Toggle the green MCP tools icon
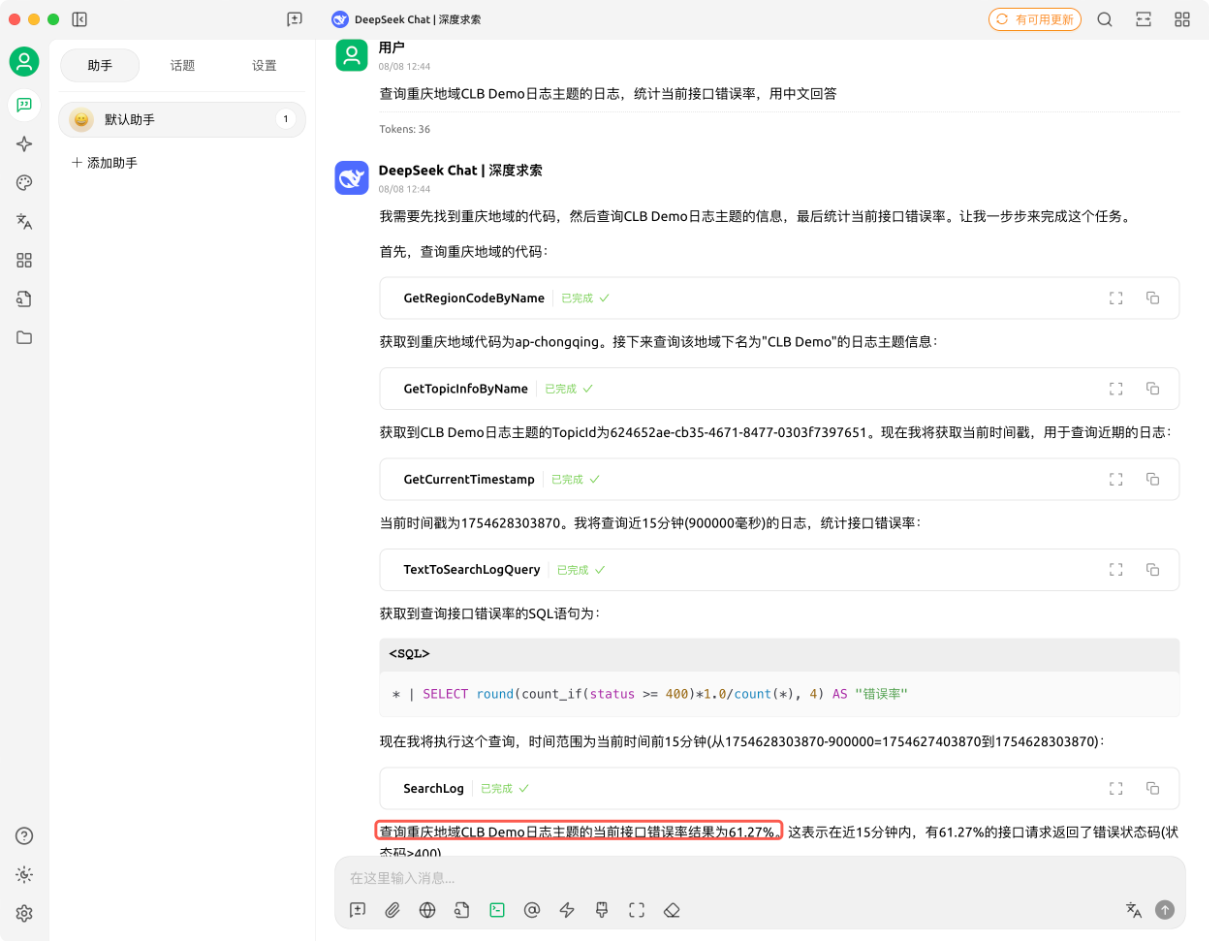This screenshot has height=941, width=1209. [x=497, y=910]
